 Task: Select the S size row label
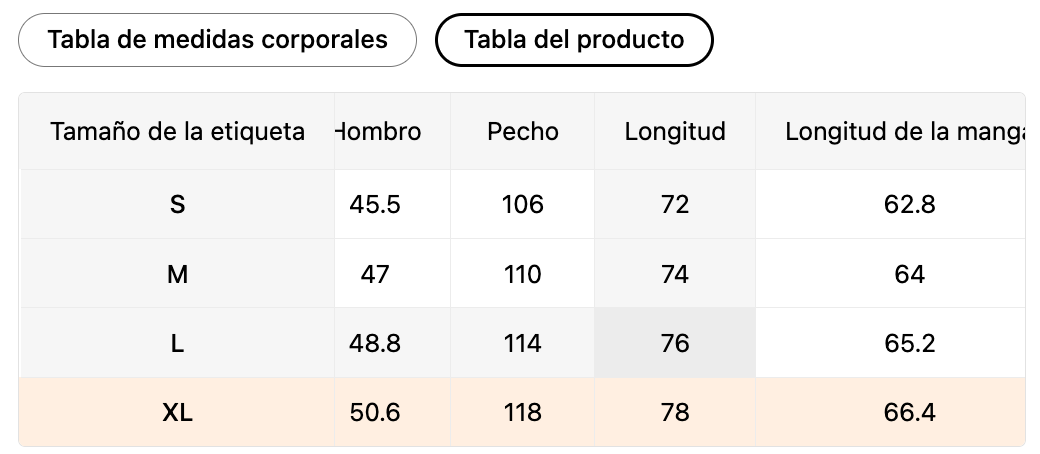coord(177,205)
